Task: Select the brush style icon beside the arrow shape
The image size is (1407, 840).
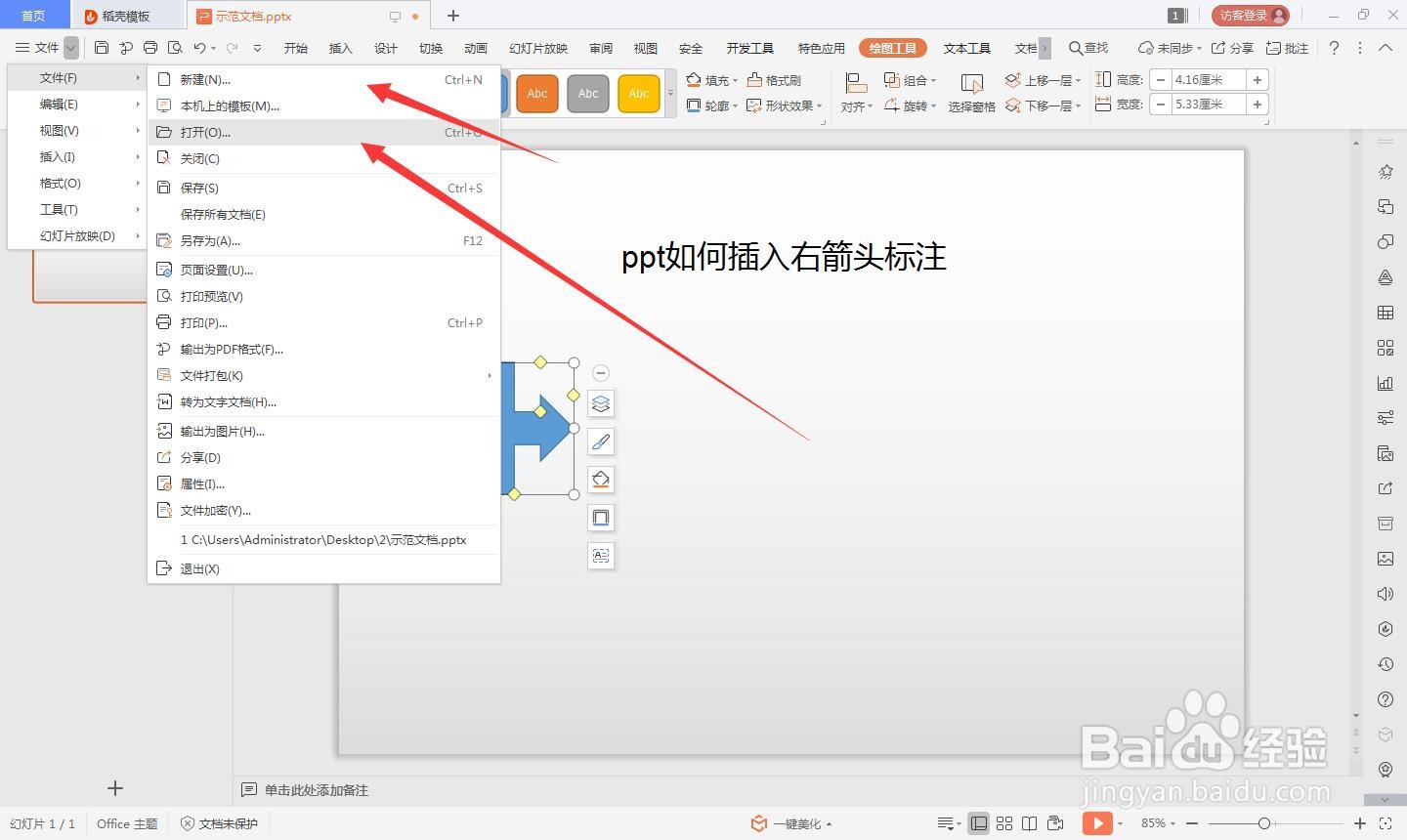Action: [600, 441]
